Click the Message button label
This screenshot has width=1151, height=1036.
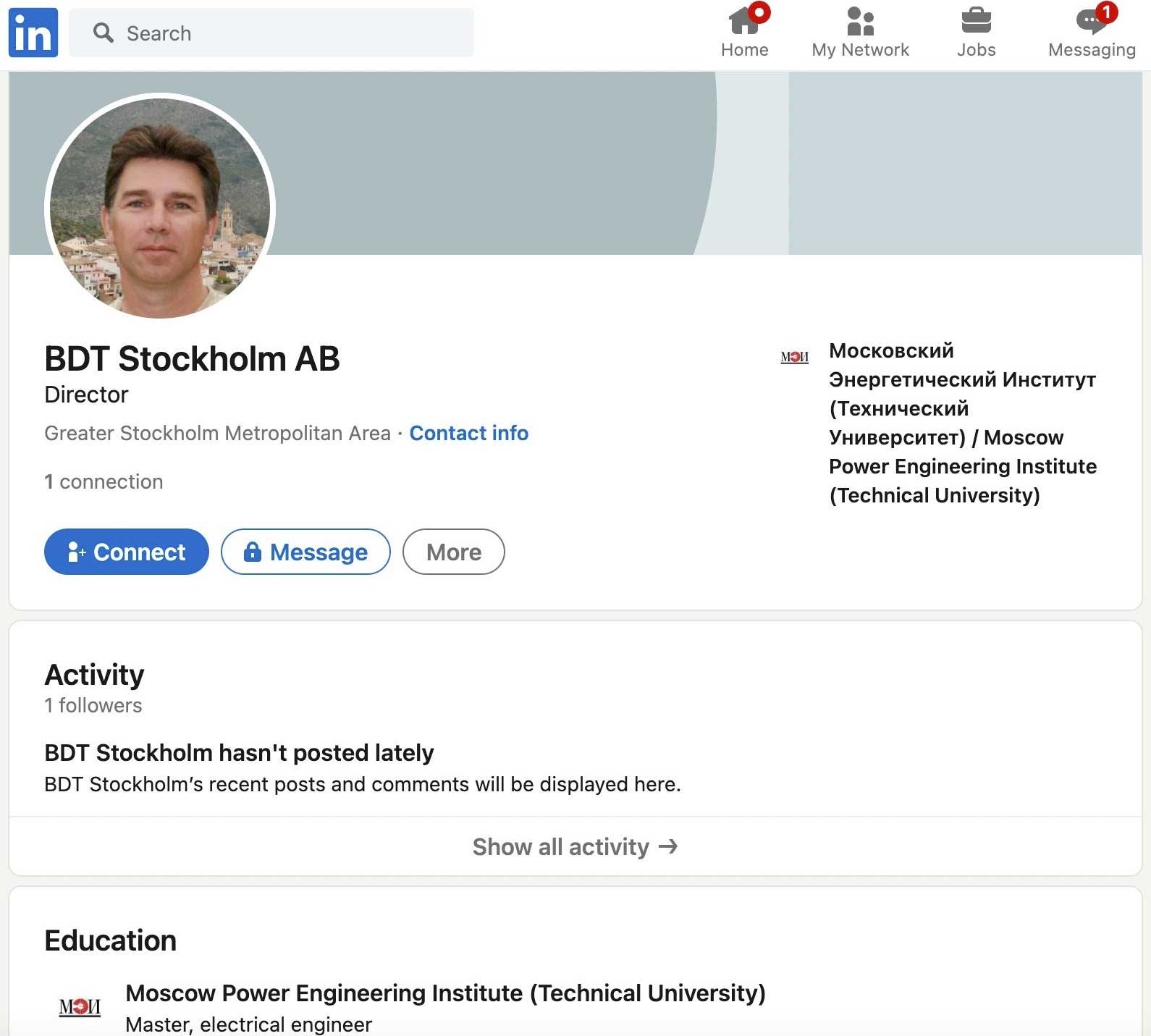tap(319, 552)
